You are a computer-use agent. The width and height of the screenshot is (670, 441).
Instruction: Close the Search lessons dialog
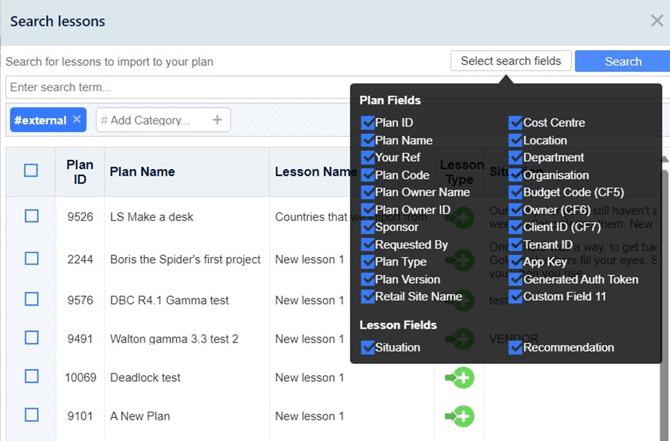[657, 21]
